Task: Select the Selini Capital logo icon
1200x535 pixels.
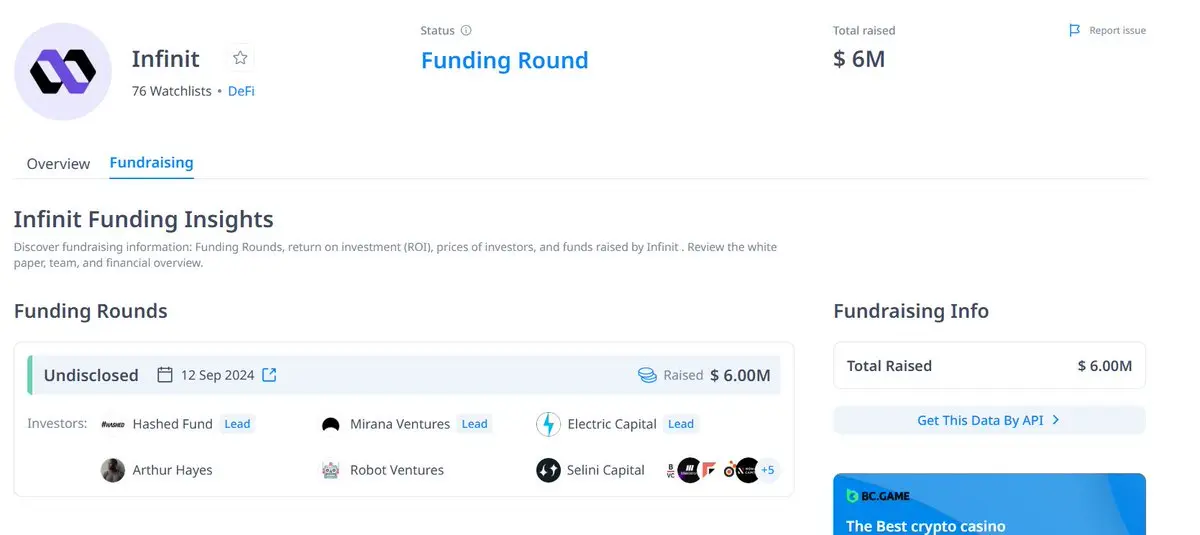Action: [x=548, y=470]
